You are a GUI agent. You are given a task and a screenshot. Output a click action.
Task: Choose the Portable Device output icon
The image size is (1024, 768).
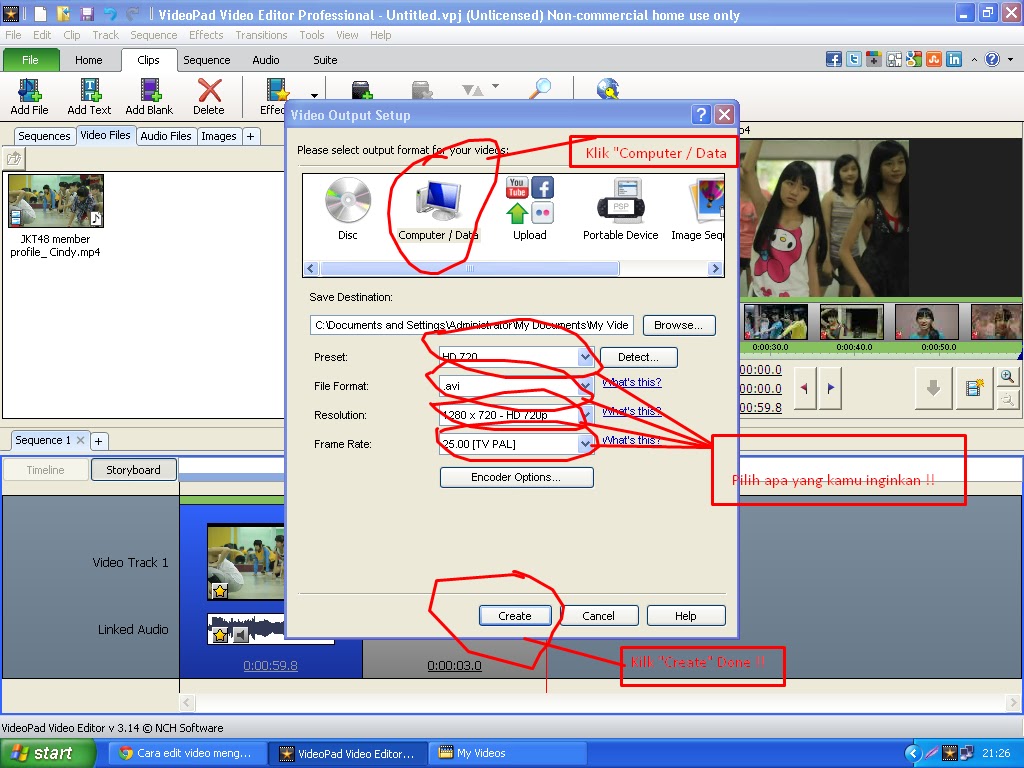click(x=620, y=209)
